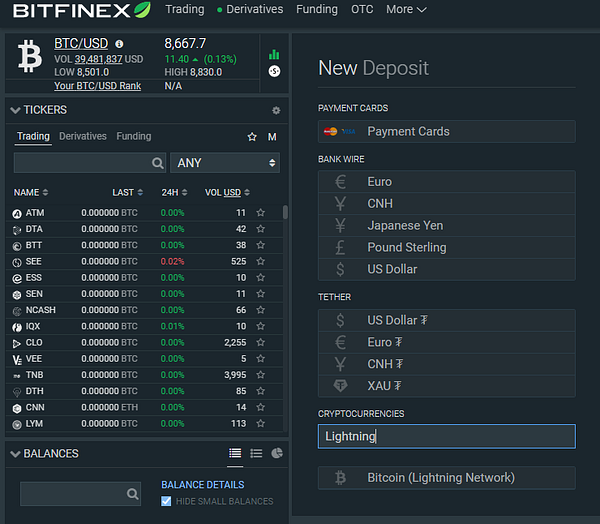Click the ticker search magnifier icon

coord(157,163)
